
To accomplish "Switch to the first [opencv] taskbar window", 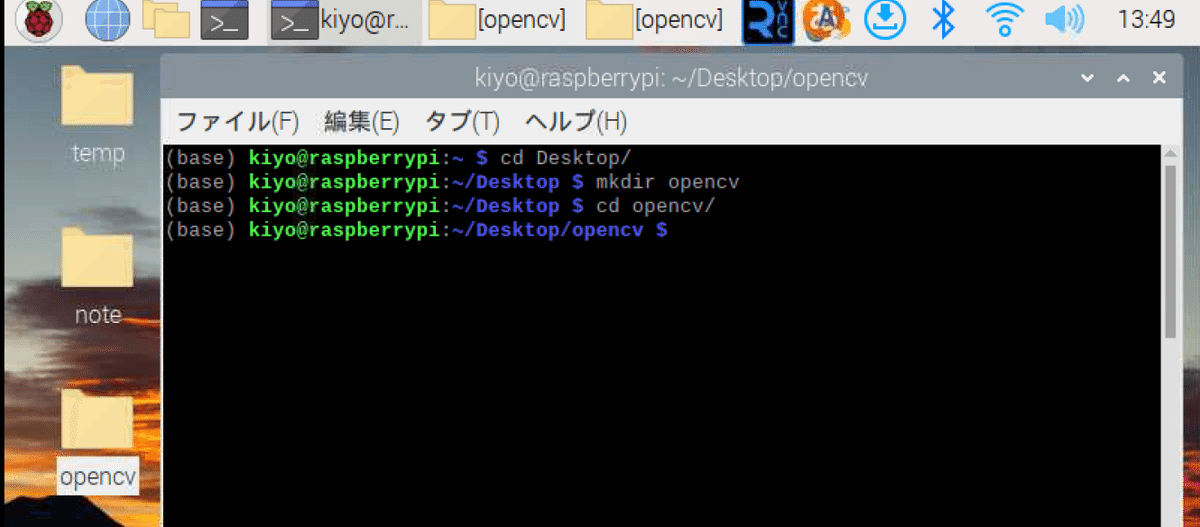I will coord(498,20).
